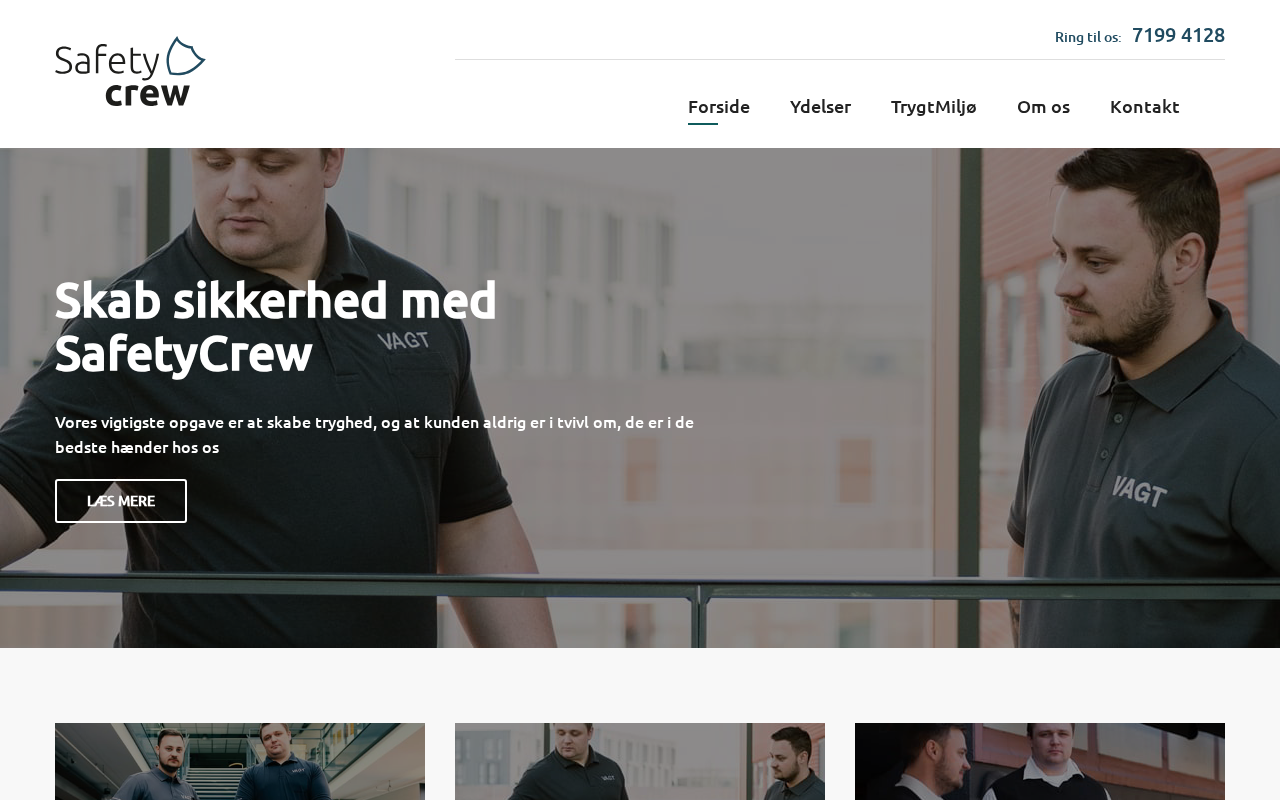Navigate to Om os
Image resolution: width=1280 pixels, height=800 pixels.
click(1043, 106)
